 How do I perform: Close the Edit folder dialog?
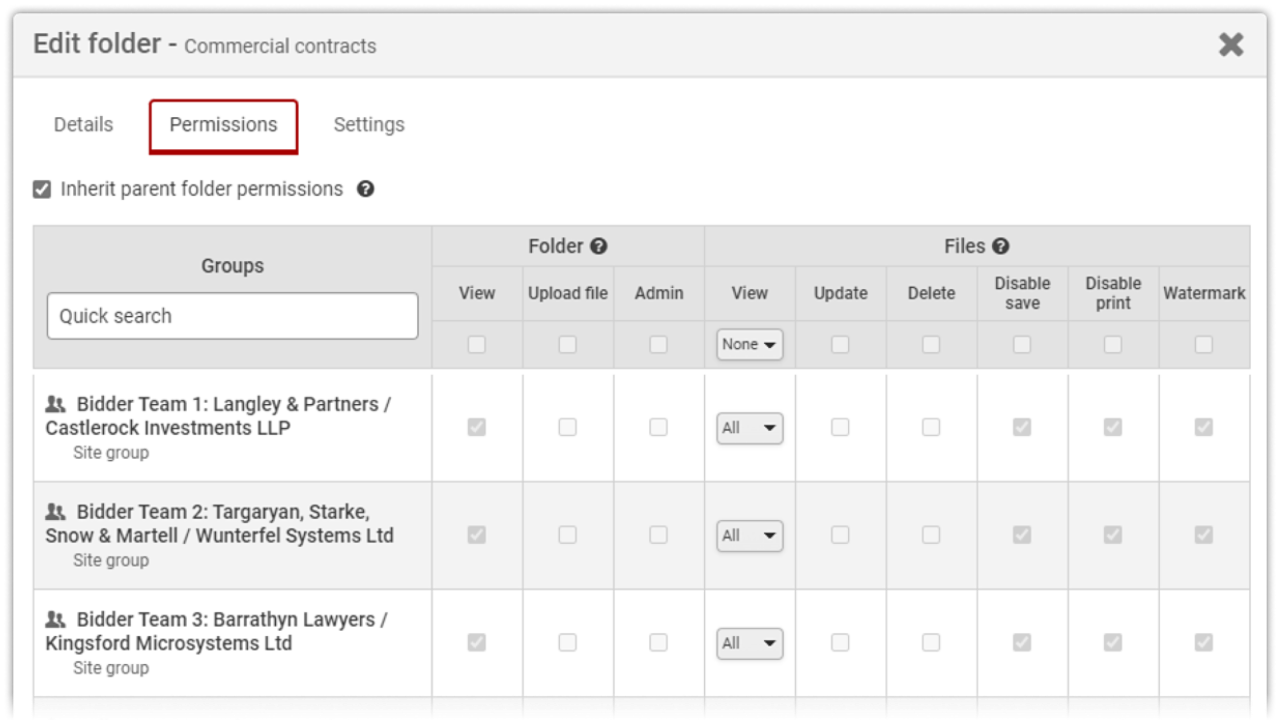pos(1231,44)
